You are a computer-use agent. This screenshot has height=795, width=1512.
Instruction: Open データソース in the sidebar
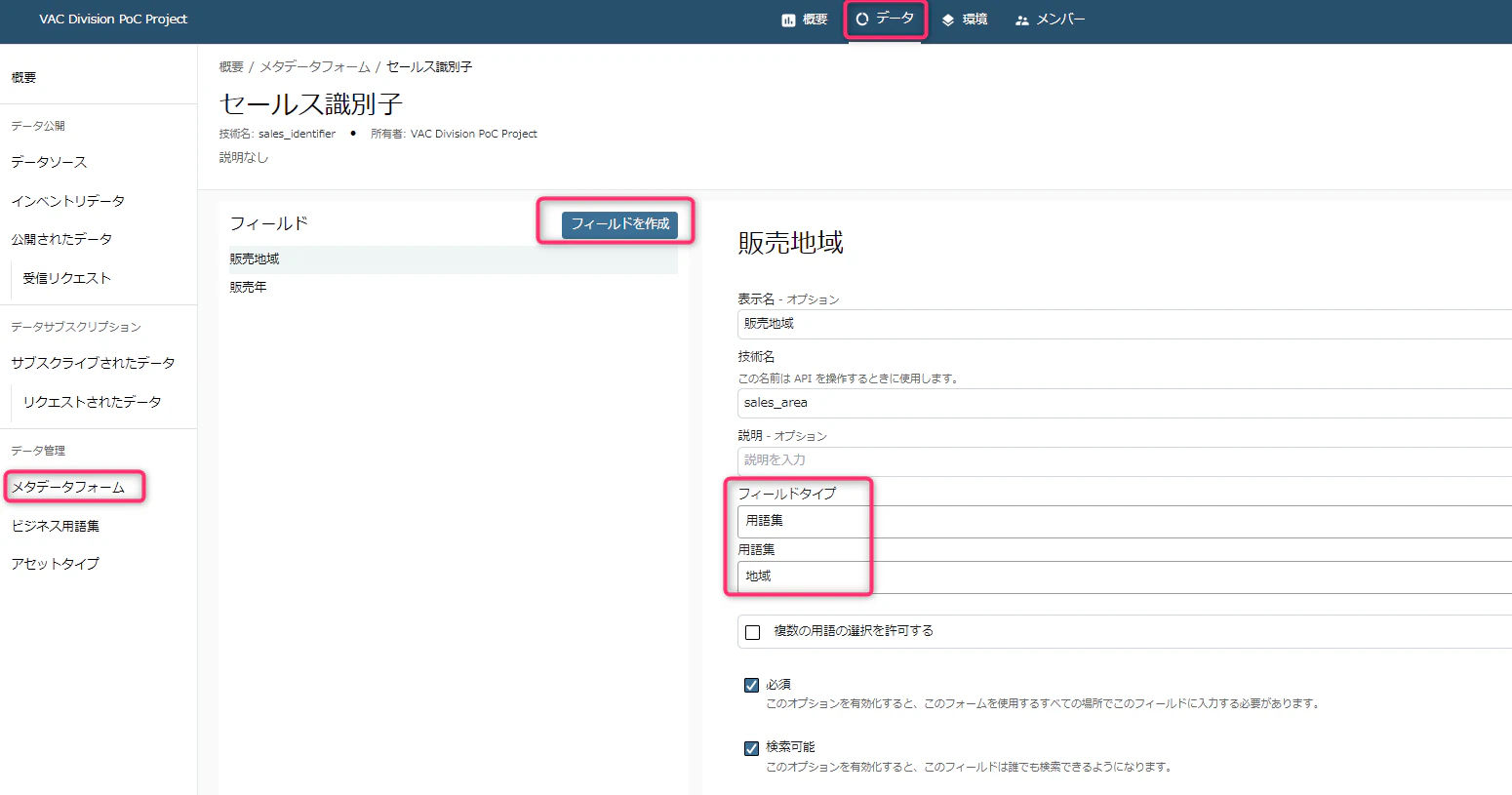point(49,162)
